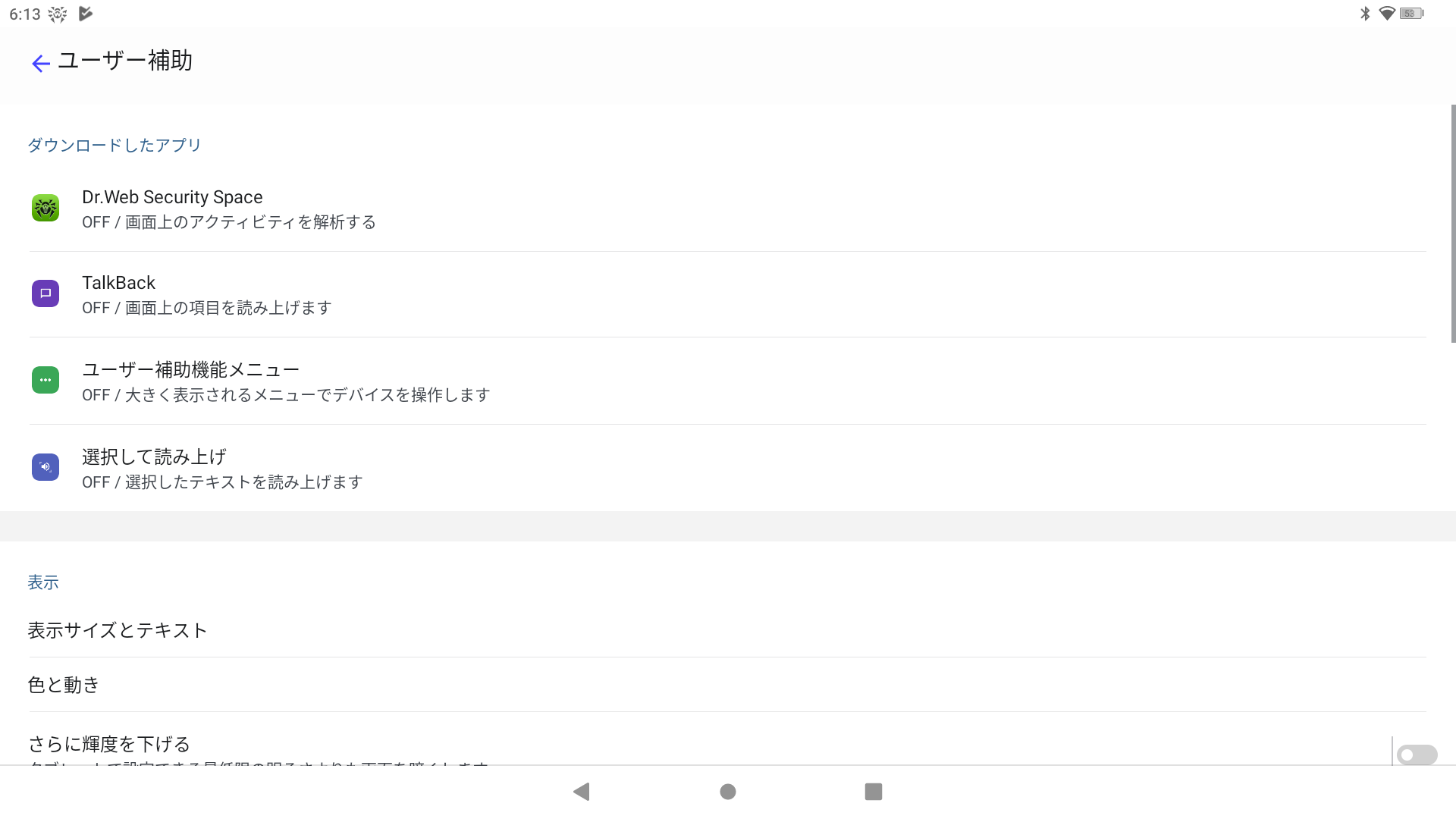Open Dr.Web Security Space accessibility settings
This screenshot has height=819, width=1456.
[x=728, y=209]
